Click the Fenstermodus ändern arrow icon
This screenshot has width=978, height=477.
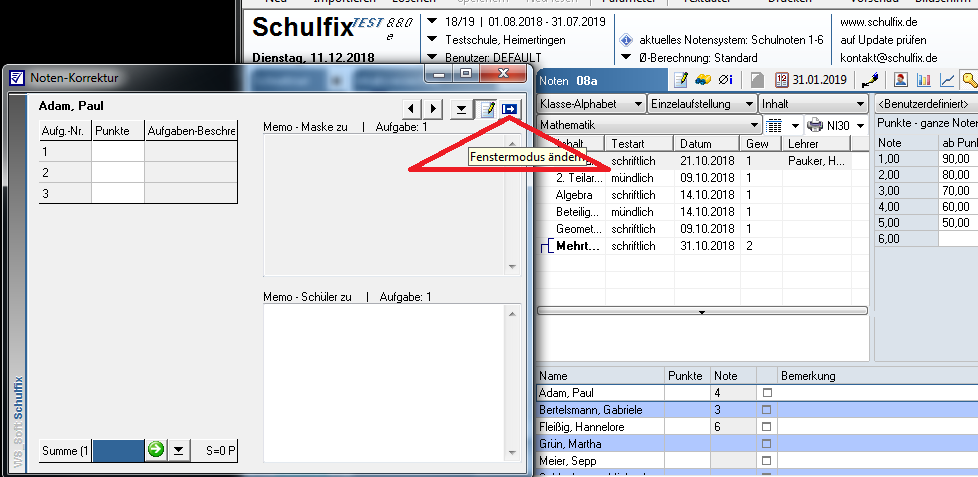510,109
